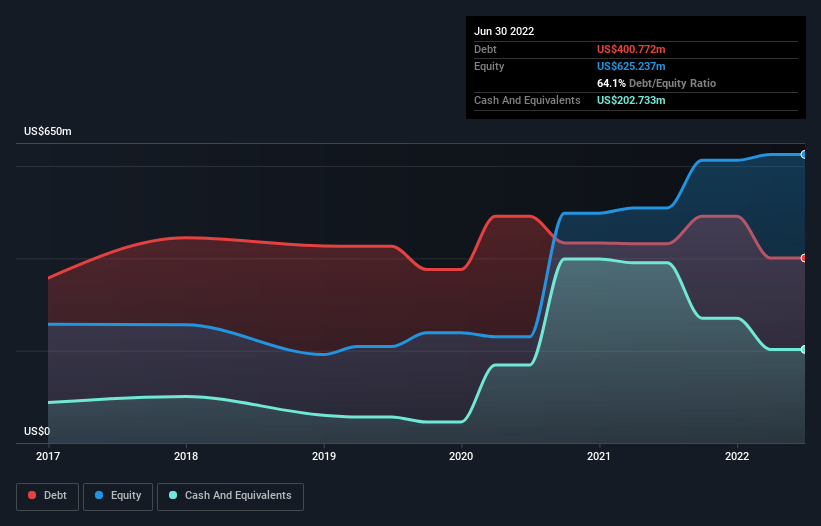Viewport: 821px width, 526px height.
Task: Click the blue dot in Equity legend
Action: (x=99, y=495)
